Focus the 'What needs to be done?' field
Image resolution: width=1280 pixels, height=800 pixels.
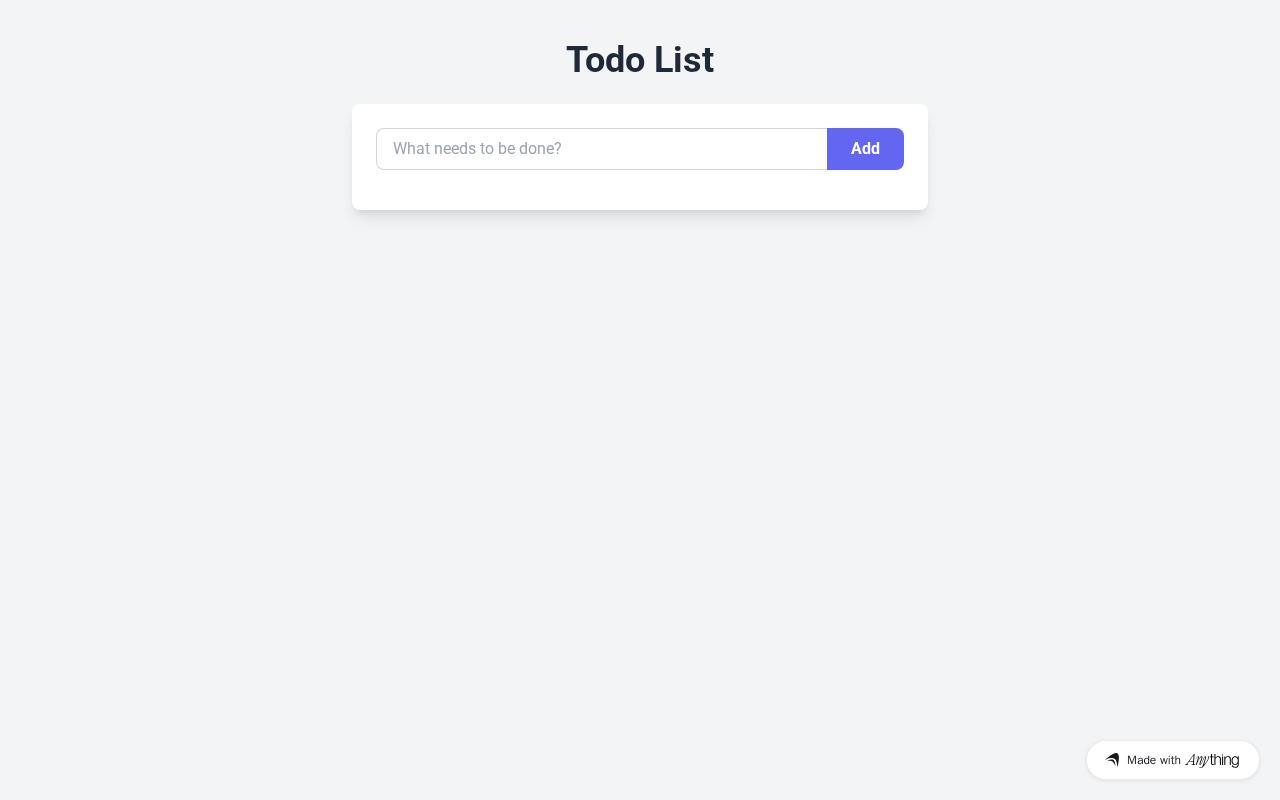tap(601, 149)
